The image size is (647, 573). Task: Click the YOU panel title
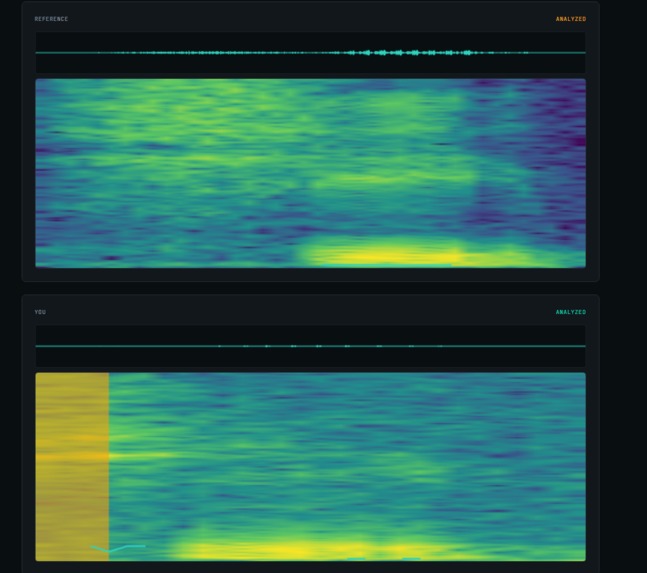[40, 312]
